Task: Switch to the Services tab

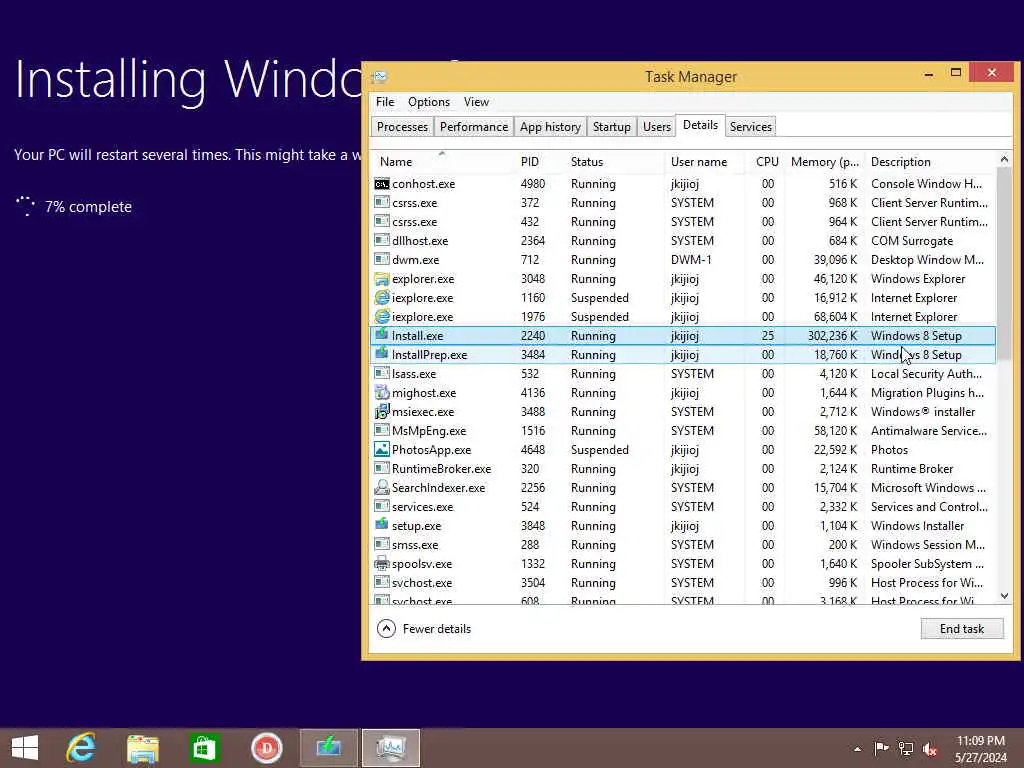Action: 750,127
